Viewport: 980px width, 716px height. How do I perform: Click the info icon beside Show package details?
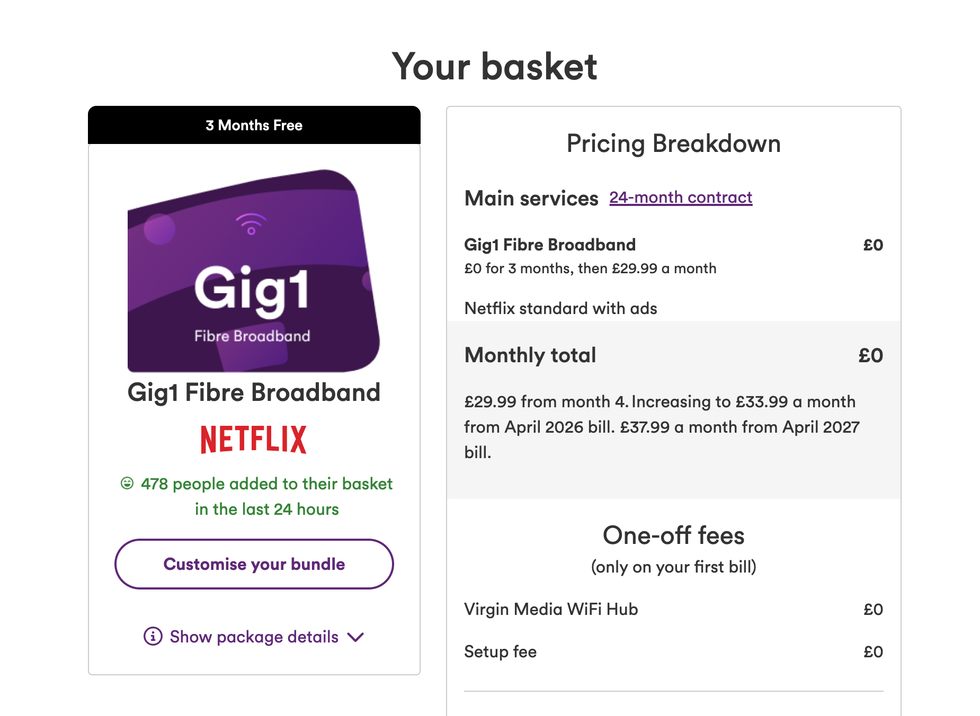point(152,637)
